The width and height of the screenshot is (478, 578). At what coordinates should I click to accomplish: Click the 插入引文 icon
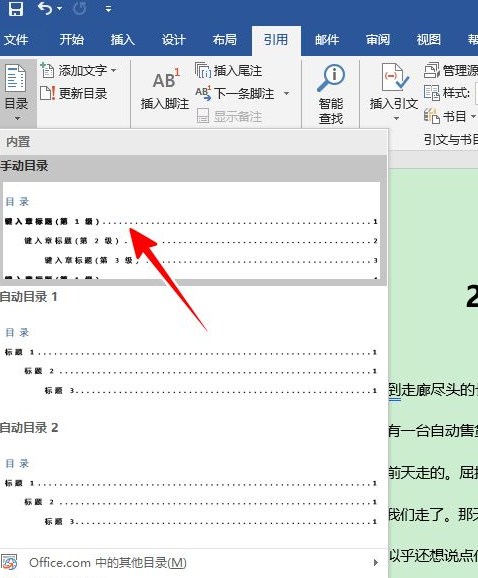(x=394, y=77)
